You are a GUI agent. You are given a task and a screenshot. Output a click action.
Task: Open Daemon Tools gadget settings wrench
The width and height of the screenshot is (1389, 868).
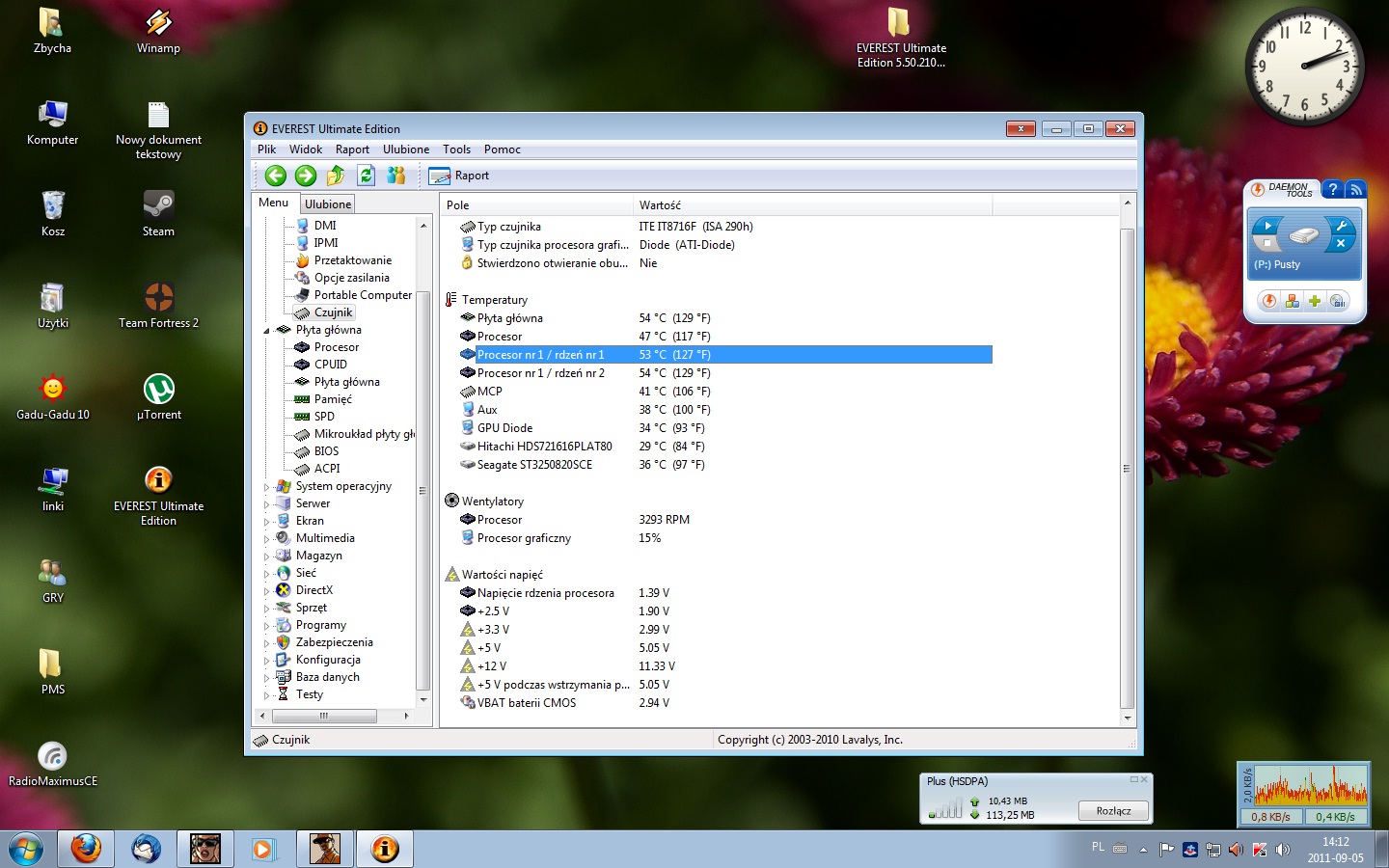pos(1342,227)
